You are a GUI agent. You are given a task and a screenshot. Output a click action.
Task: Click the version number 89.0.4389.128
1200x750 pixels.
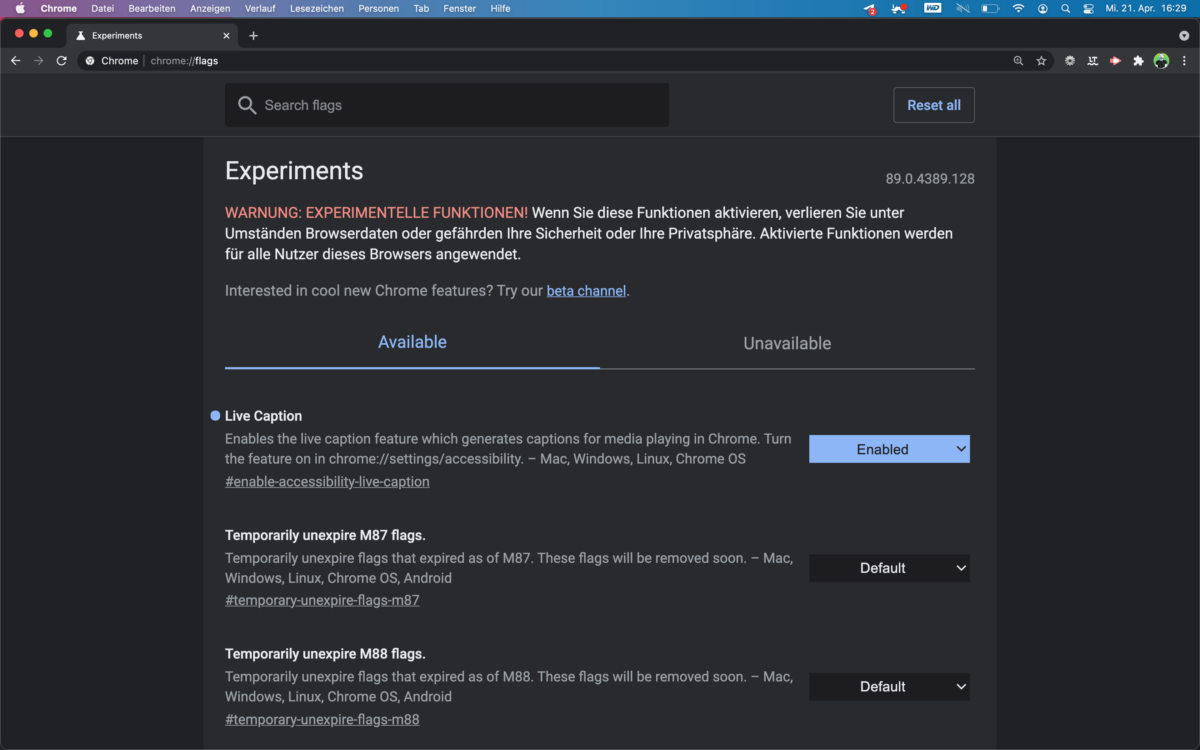[x=930, y=179]
